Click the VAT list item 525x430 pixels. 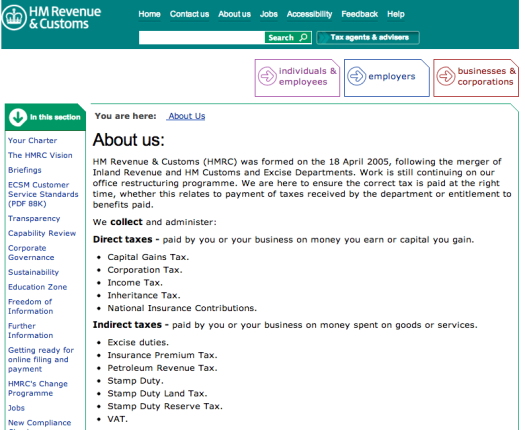pos(118,419)
